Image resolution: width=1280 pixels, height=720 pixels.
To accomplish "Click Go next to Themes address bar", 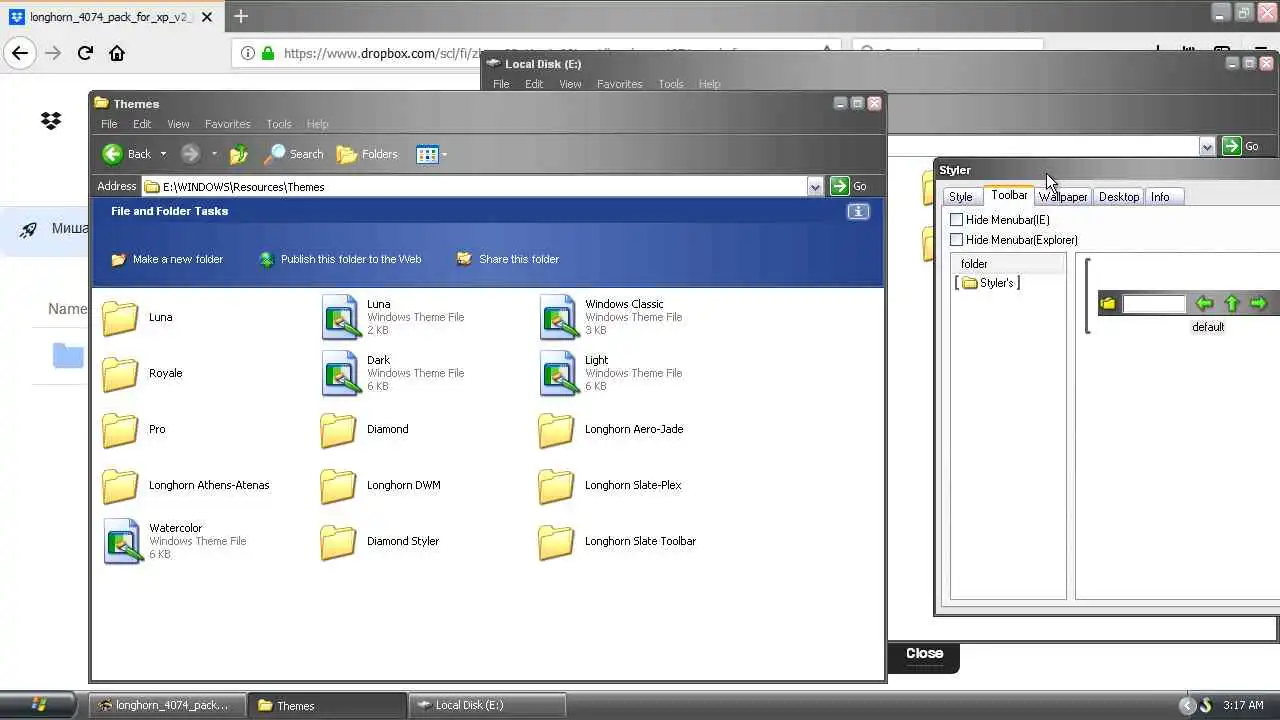I will tap(849, 186).
